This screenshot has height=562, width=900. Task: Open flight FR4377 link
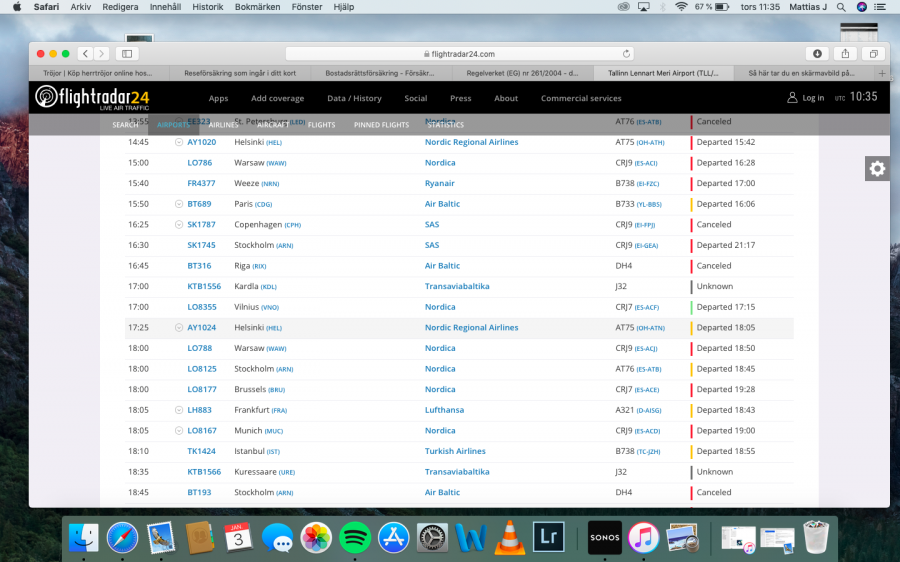pos(201,183)
